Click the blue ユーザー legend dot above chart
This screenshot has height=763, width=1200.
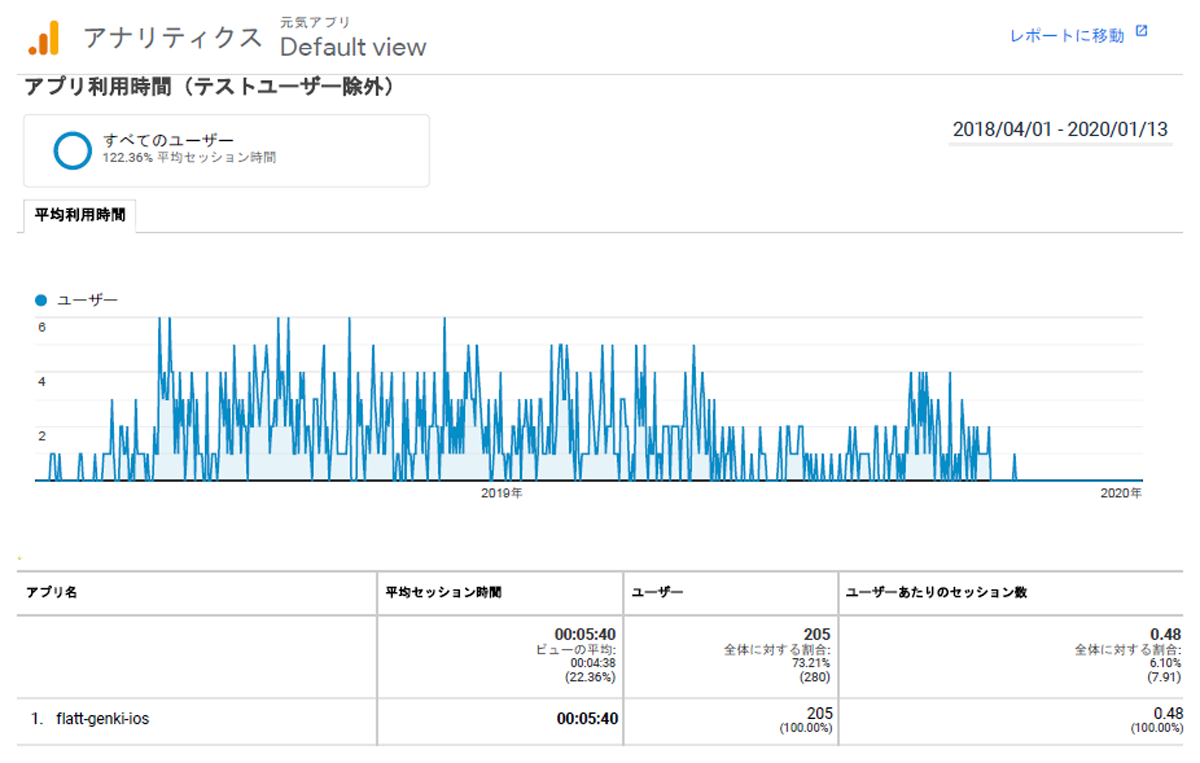(41, 299)
